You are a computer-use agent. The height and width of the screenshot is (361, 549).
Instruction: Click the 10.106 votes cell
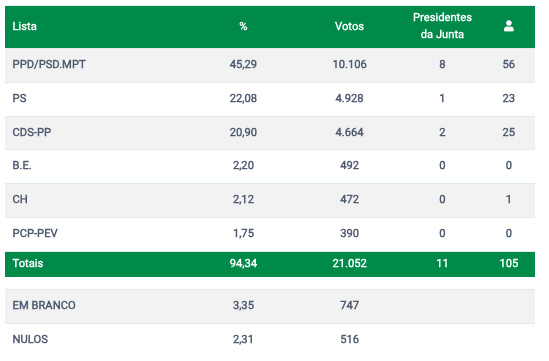coord(349,64)
